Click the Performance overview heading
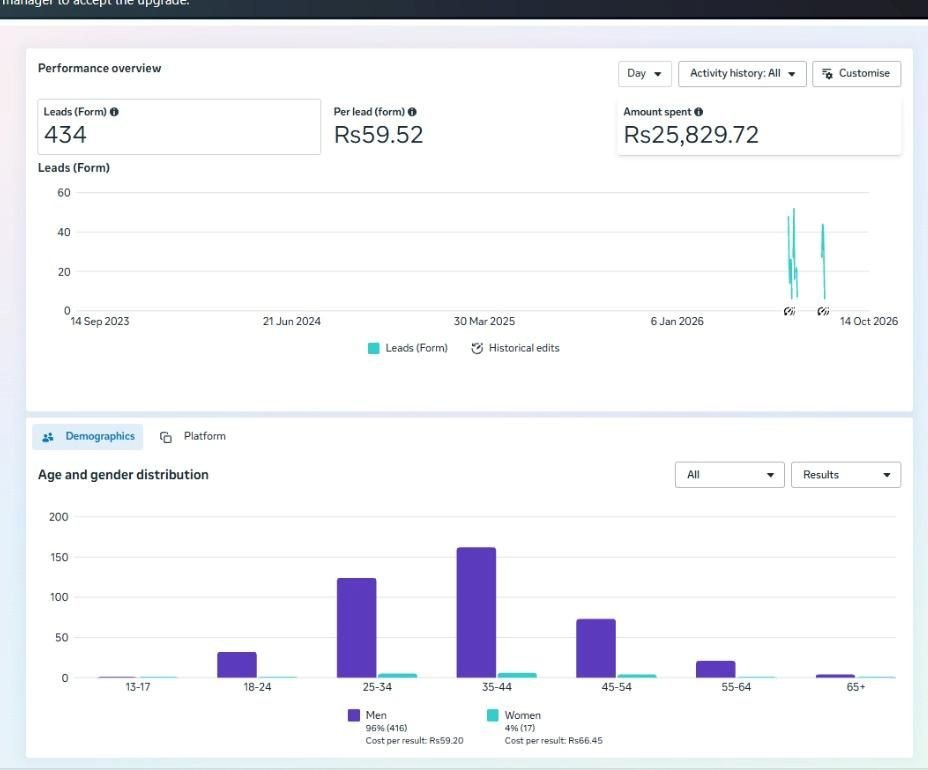 click(x=99, y=68)
